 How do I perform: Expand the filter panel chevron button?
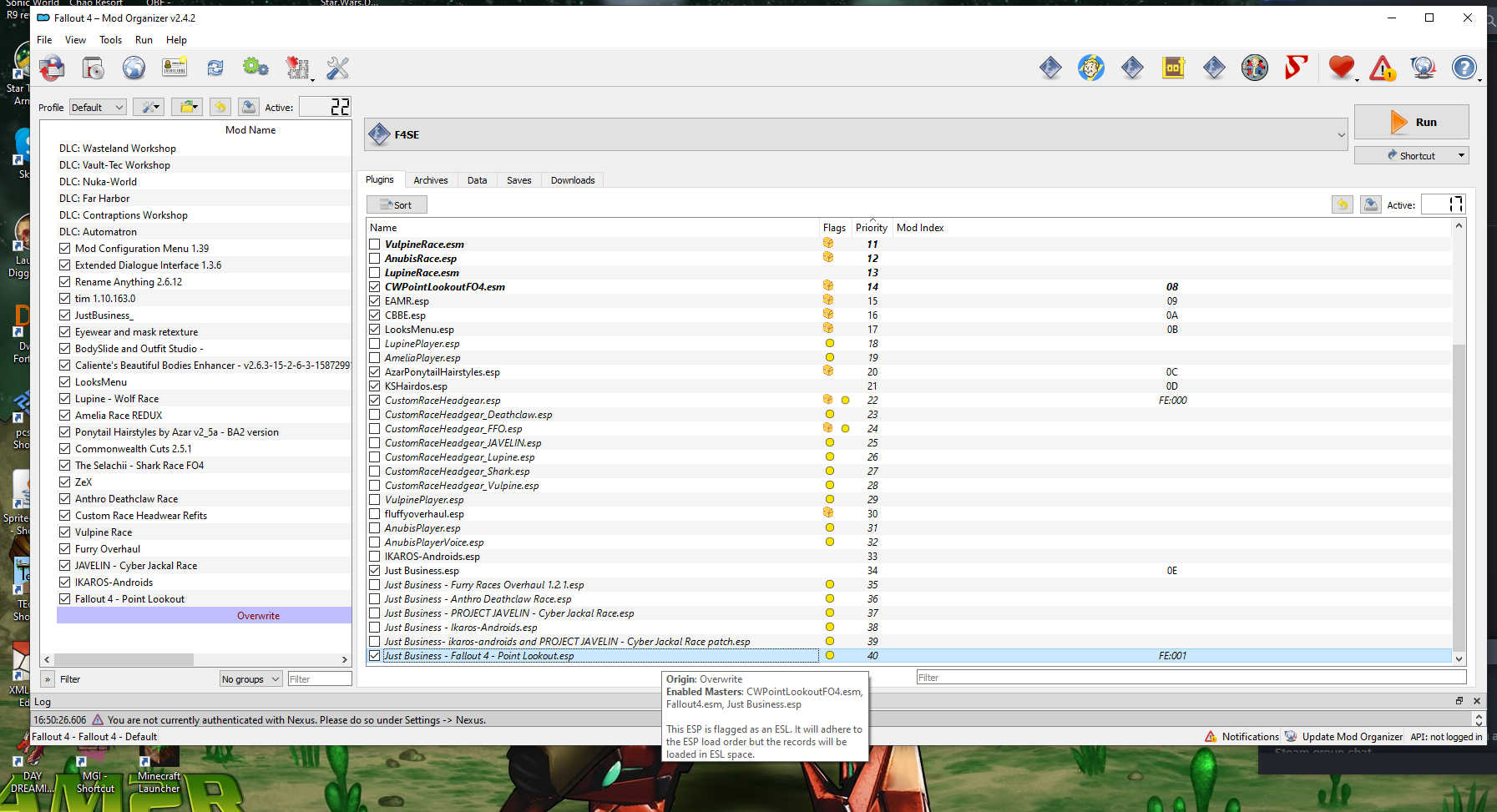pyautogui.click(x=48, y=679)
